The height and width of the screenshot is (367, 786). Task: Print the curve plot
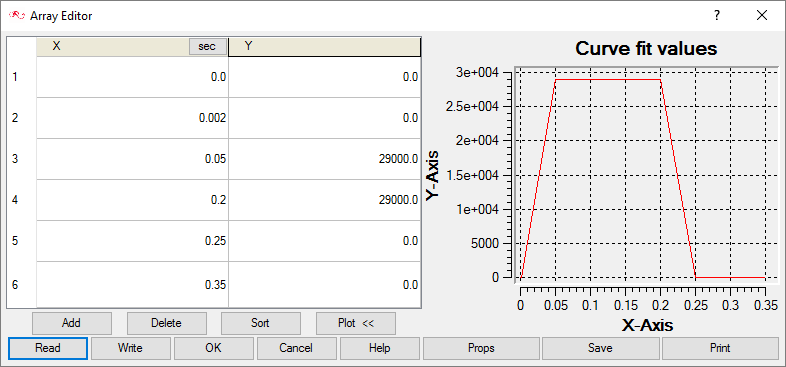[720, 348]
